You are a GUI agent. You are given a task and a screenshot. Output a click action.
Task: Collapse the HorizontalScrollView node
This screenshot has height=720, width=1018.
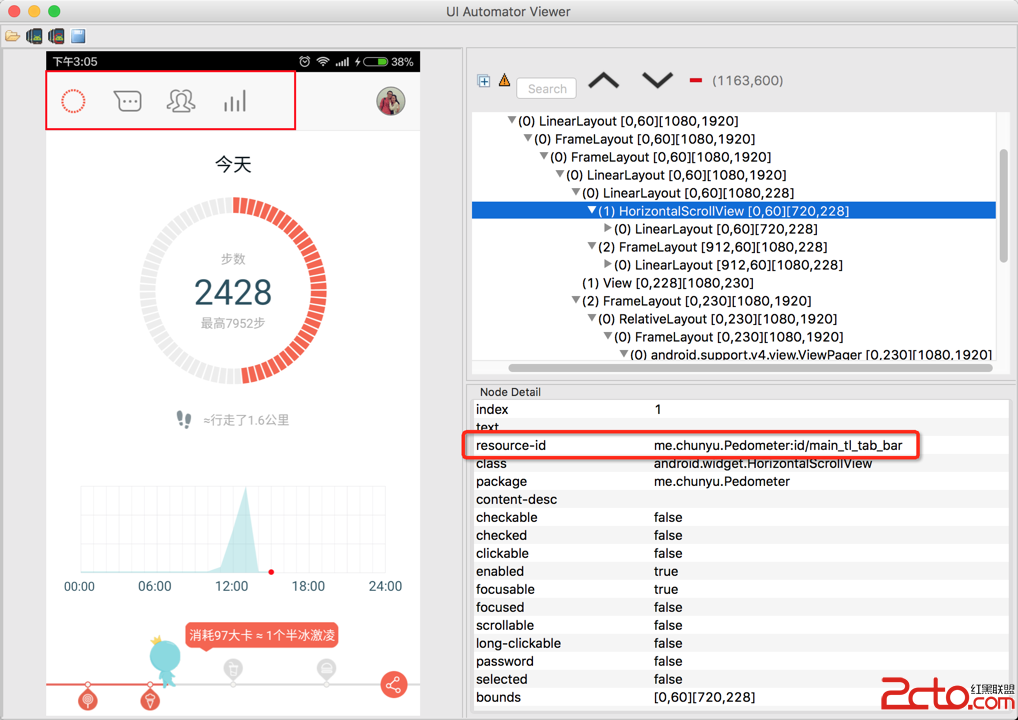tap(591, 210)
